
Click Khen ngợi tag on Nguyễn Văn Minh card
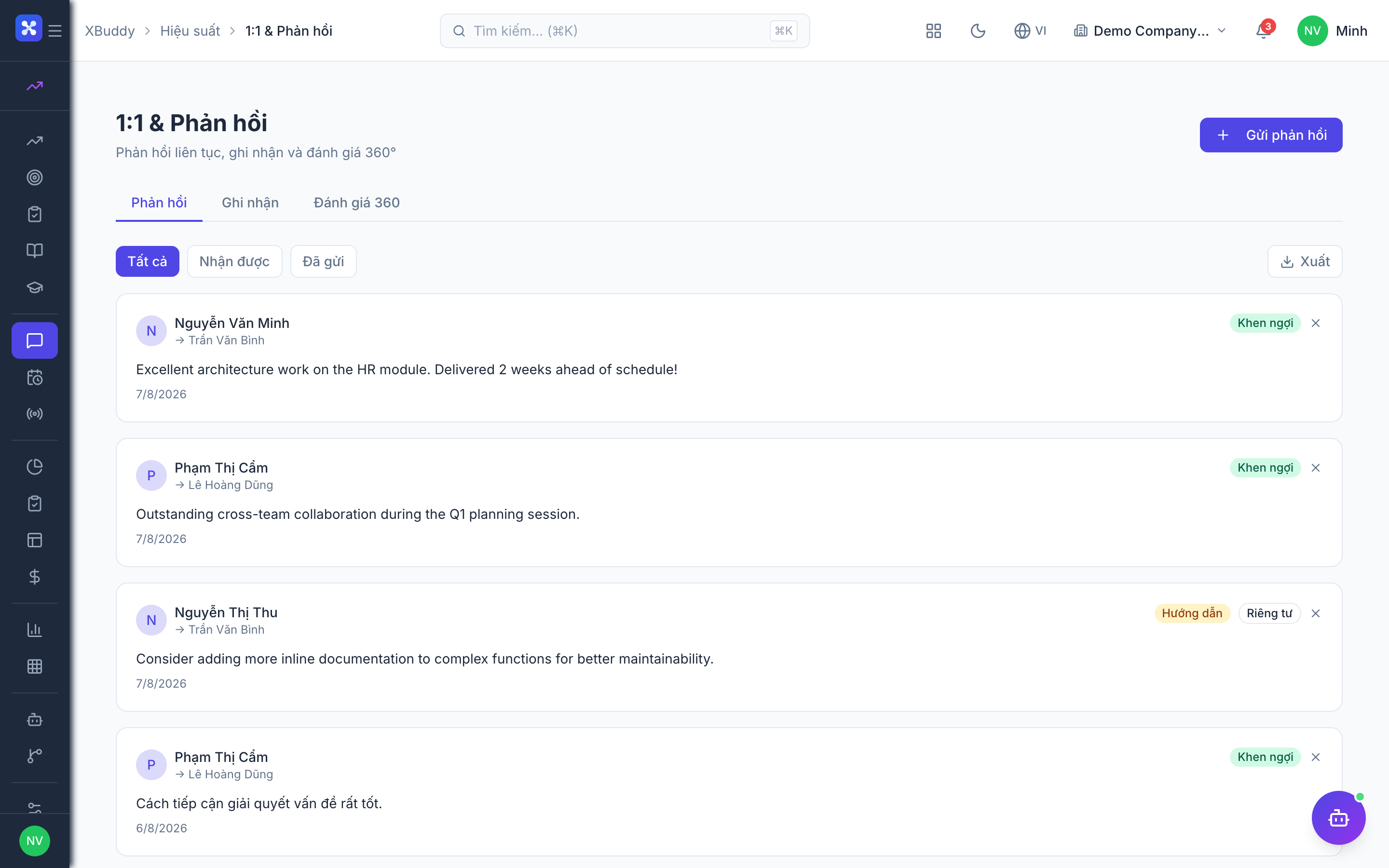(1265, 323)
